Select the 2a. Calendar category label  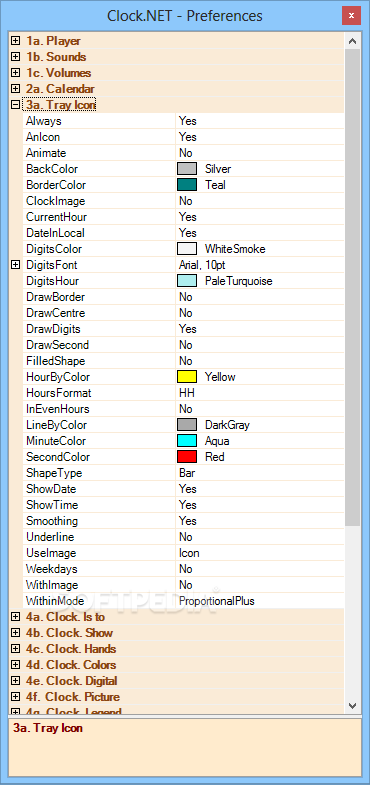pyautogui.click(x=60, y=89)
